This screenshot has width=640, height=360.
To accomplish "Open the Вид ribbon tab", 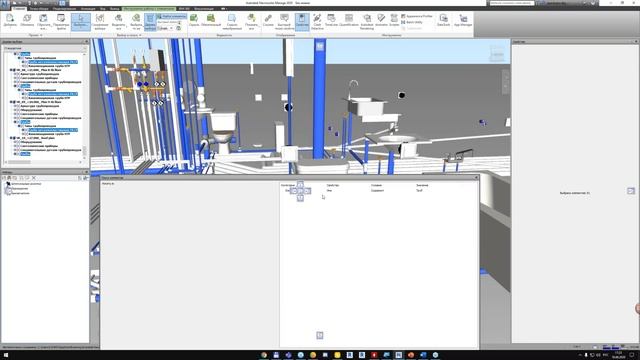I will point(103,9).
